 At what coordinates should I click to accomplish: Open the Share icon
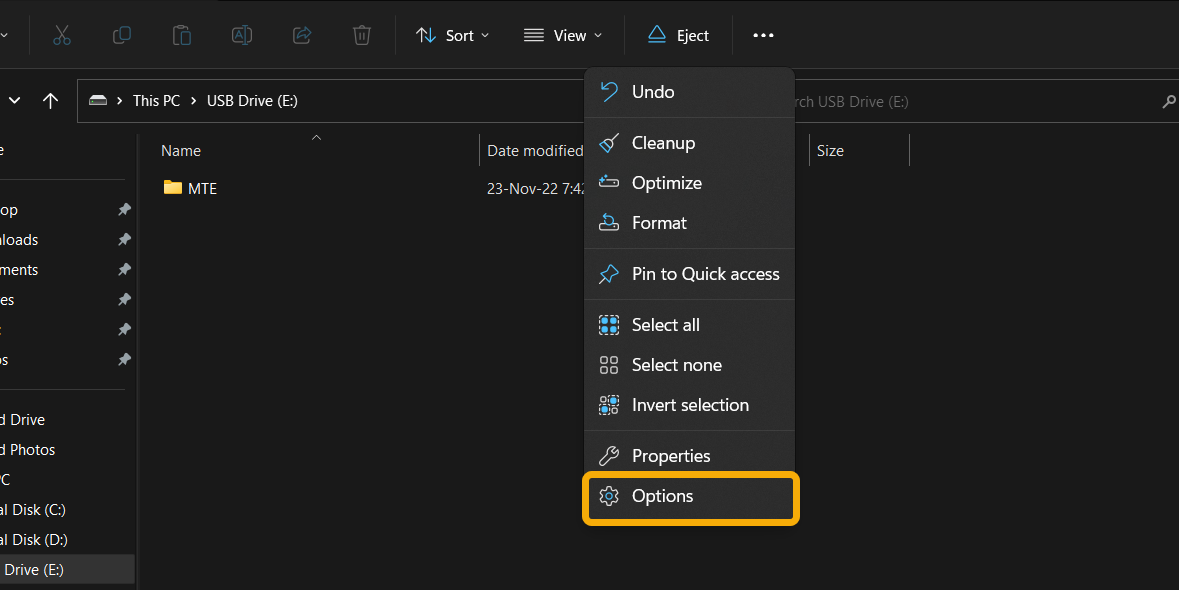pos(302,35)
